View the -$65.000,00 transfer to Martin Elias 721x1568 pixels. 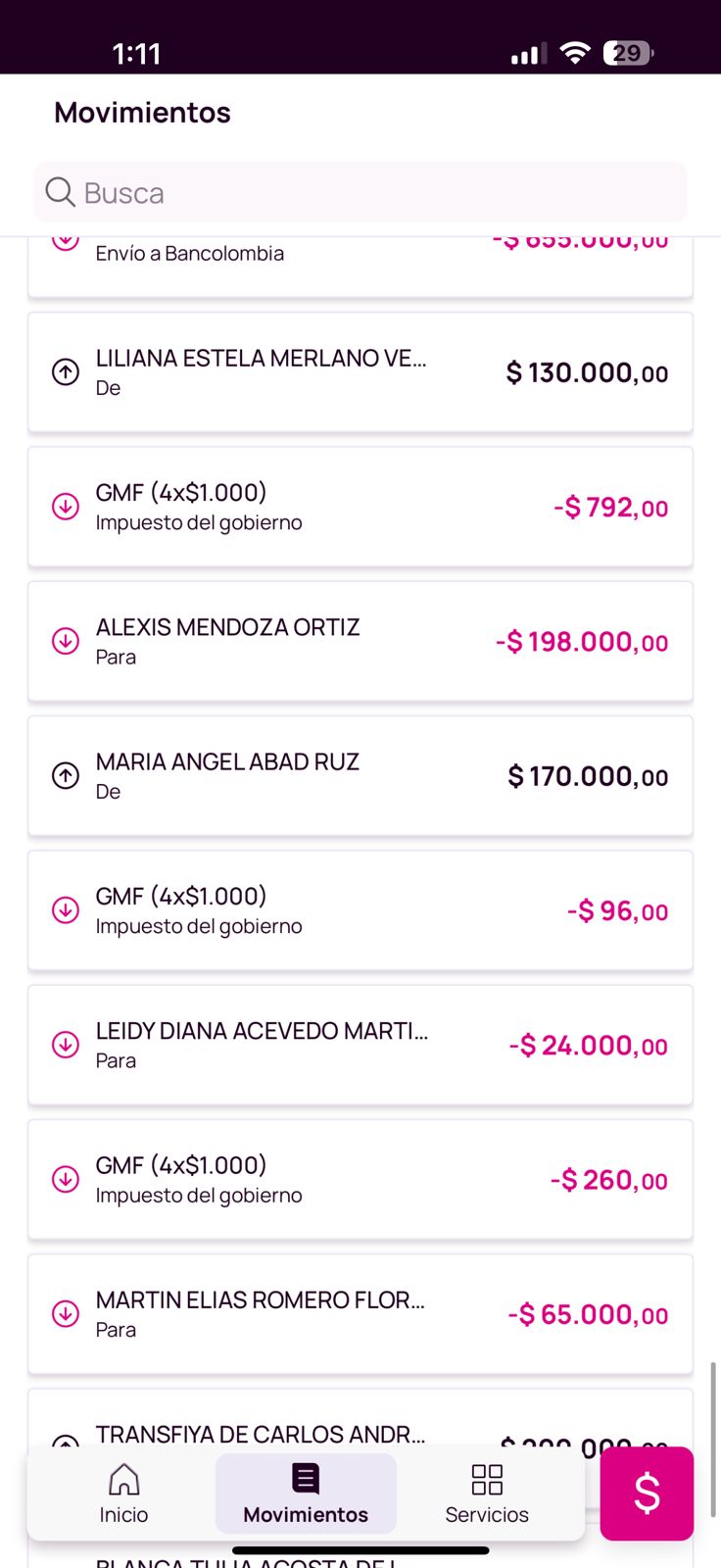(x=360, y=1313)
